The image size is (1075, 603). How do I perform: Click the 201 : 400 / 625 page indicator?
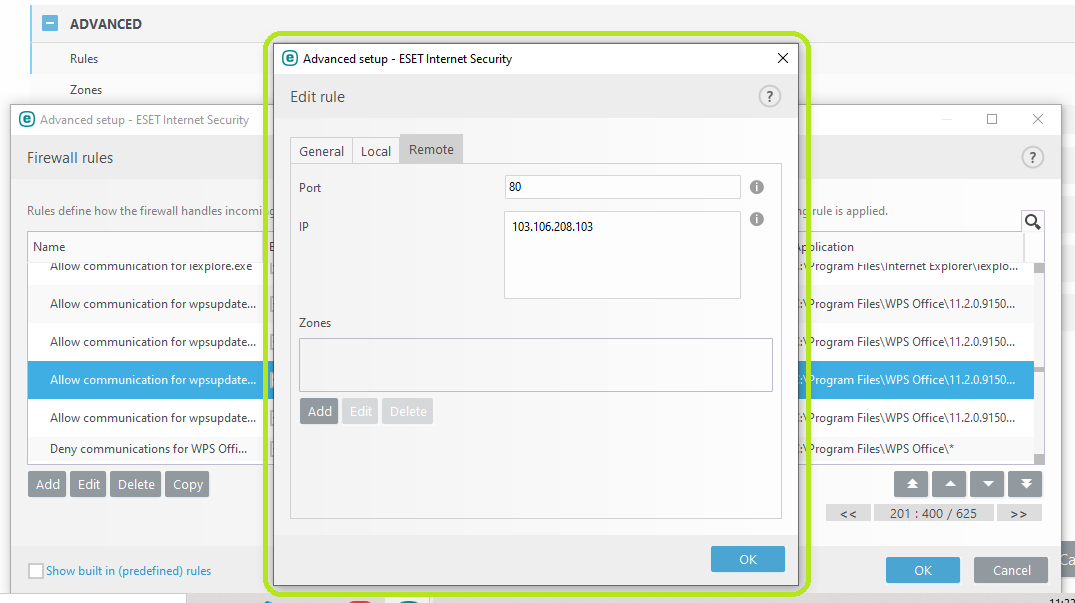coord(933,513)
